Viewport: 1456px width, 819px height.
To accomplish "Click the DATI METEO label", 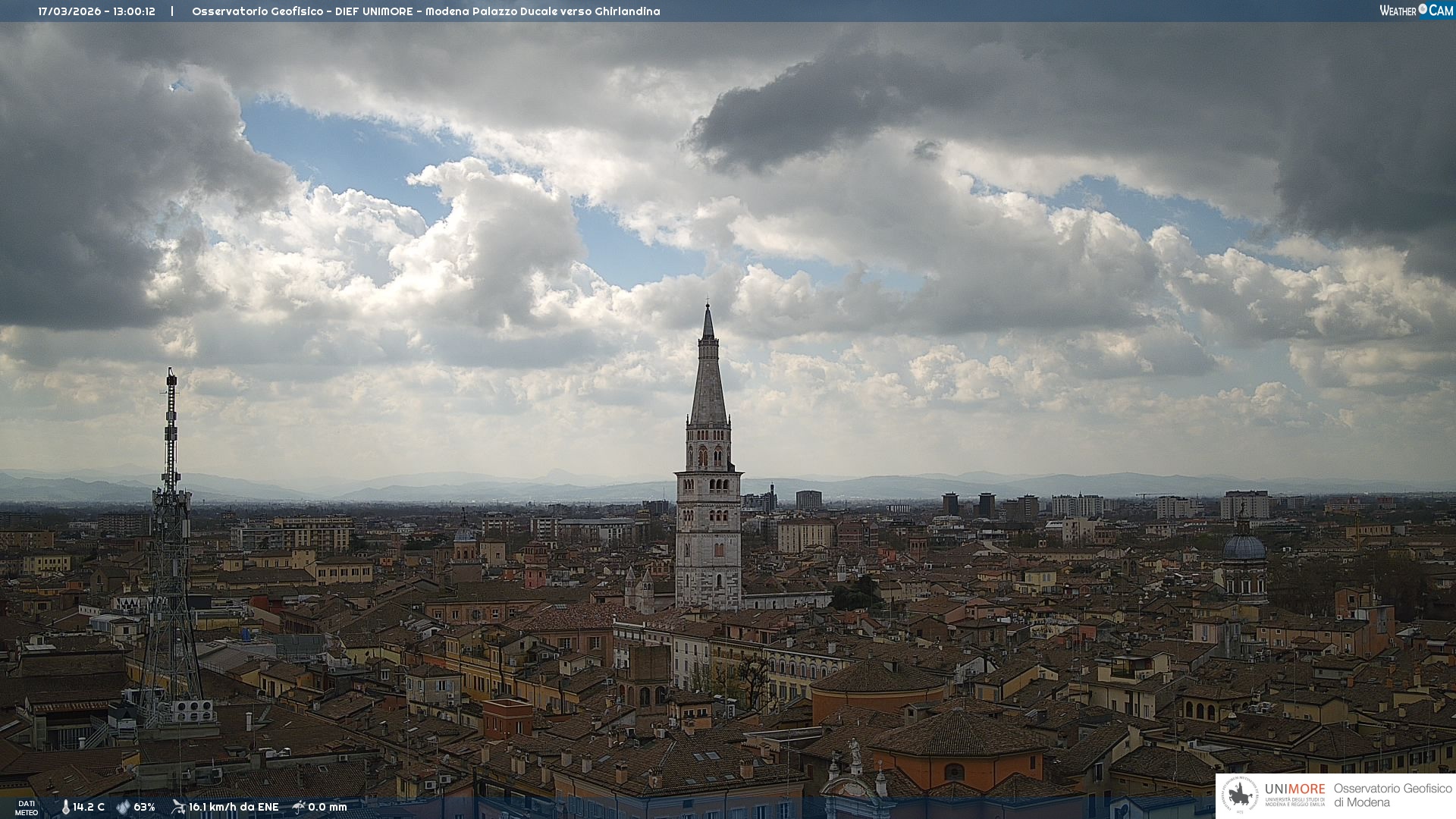I will [x=27, y=808].
